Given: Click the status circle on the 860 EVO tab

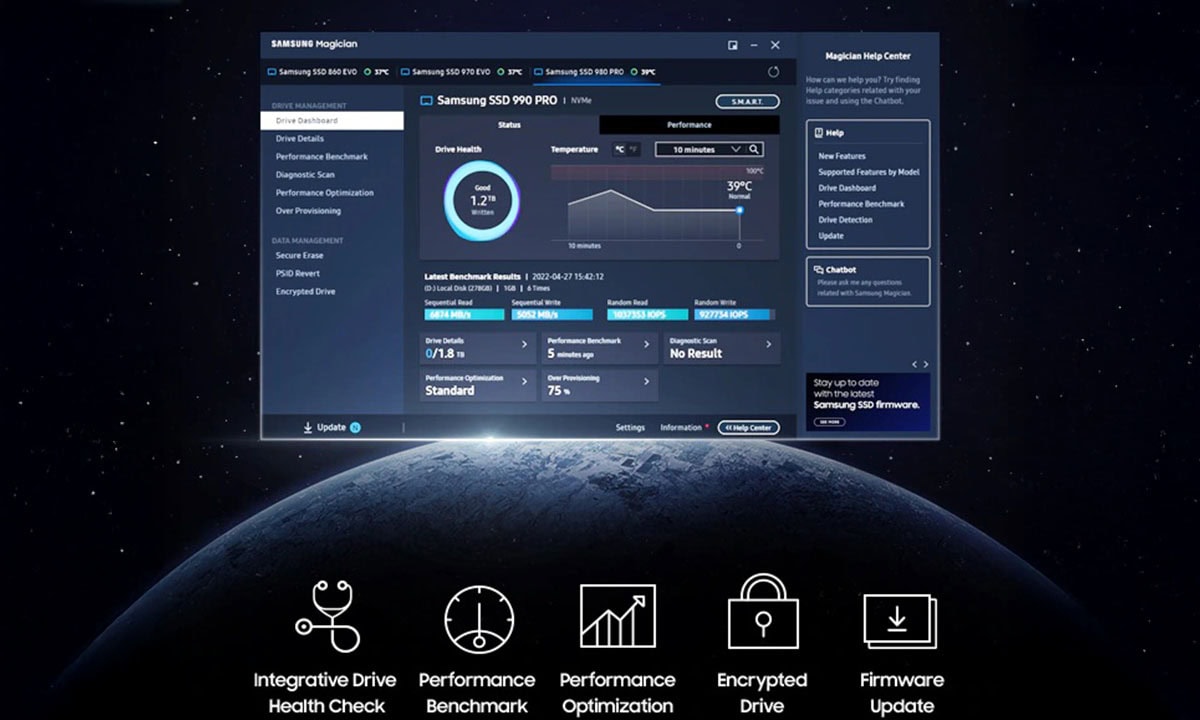Looking at the screenshot, I should tap(368, 72).
